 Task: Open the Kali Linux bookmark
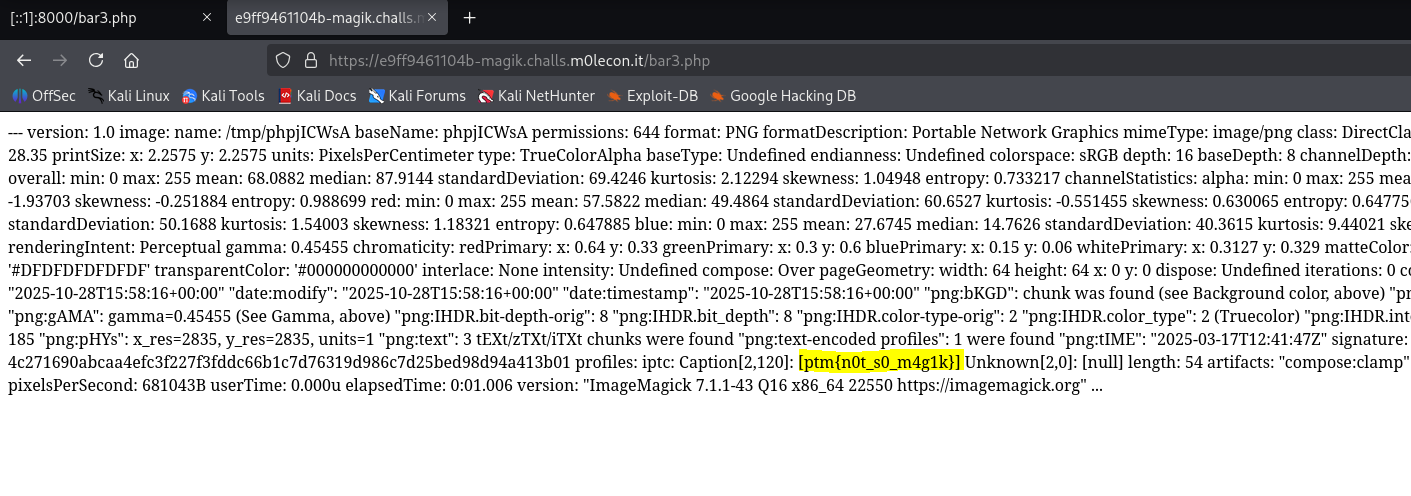(129, 96)
